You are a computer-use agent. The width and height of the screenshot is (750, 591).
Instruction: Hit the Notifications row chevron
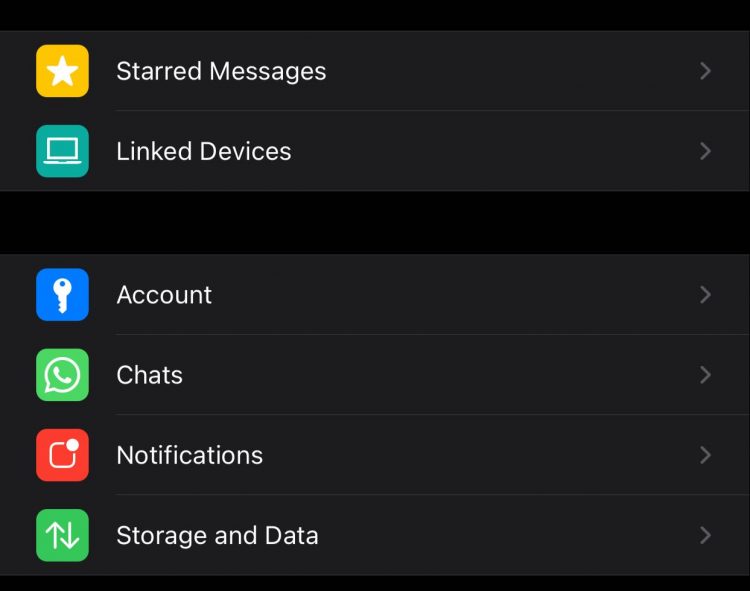point(705,455)
